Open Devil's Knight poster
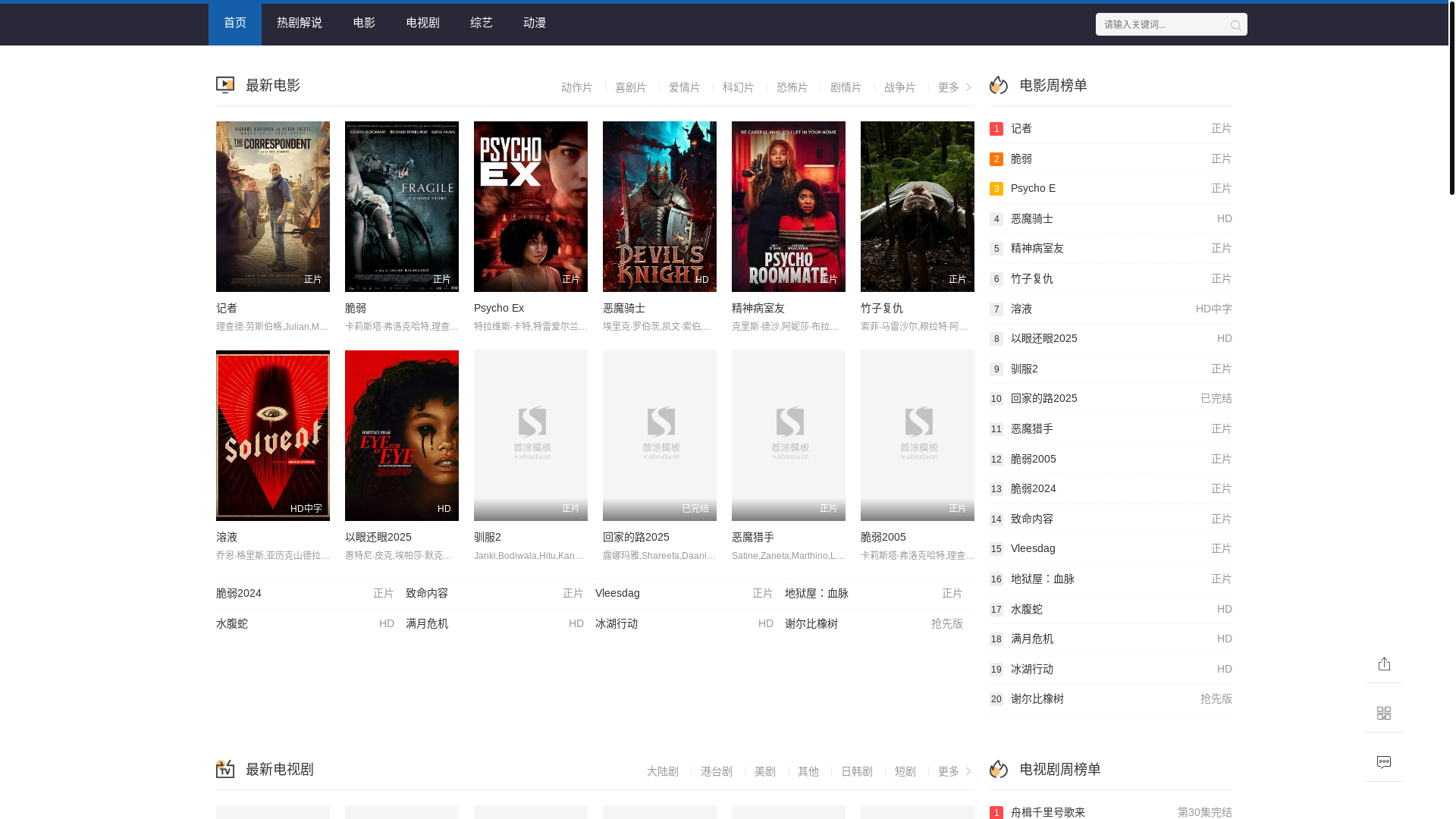The width and height of the screenshot is (1456, 819). 660,206
